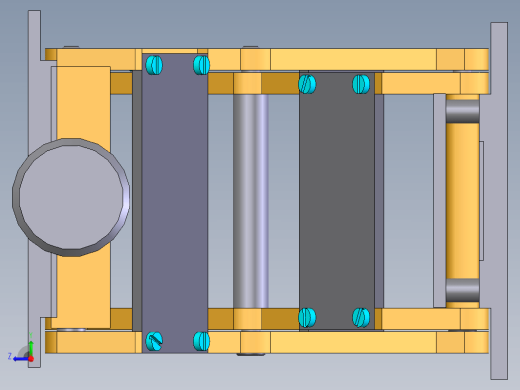Pick the dark gray right-hand plate
The image size is (520, 390).
(x=337, y=201)
